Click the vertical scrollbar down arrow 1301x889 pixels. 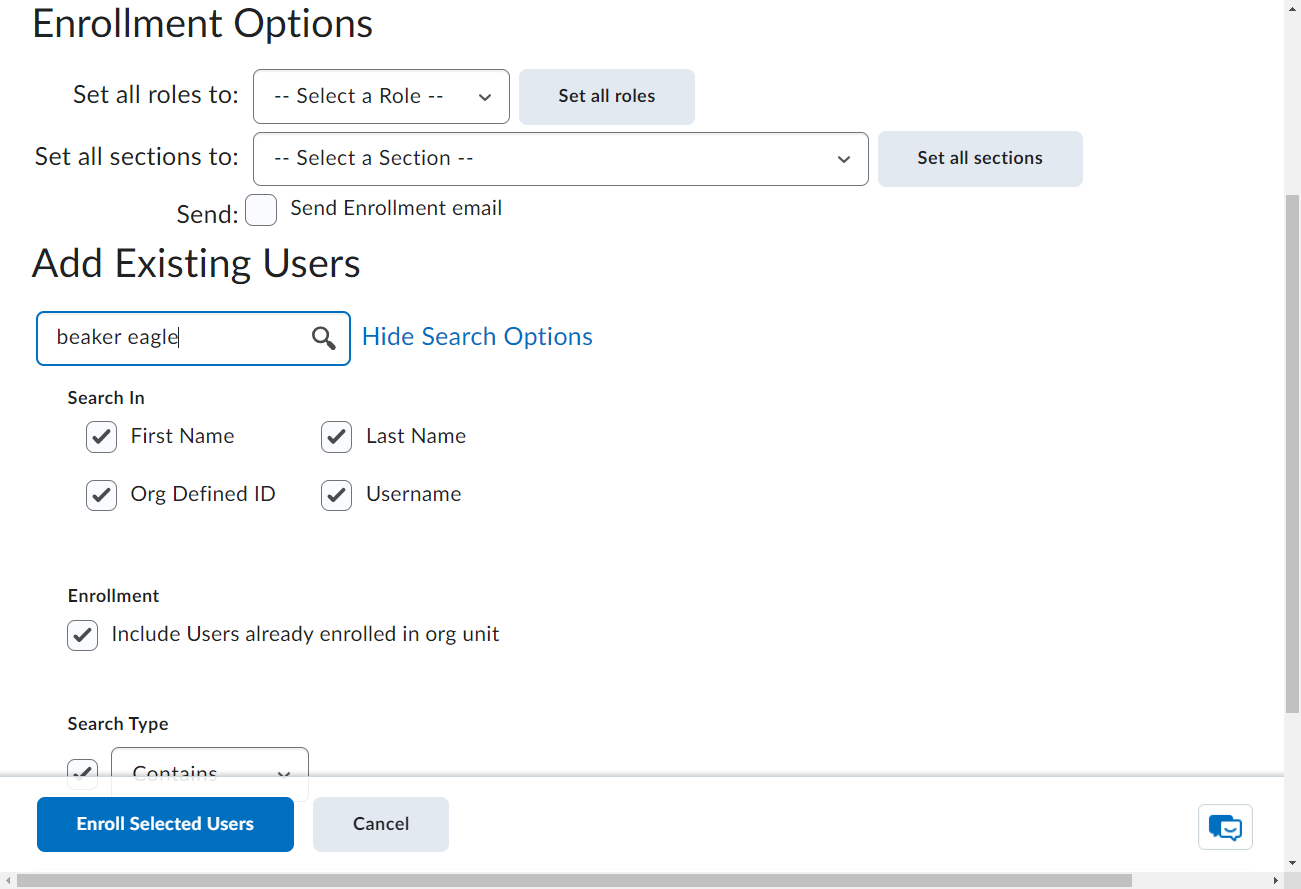click(x=1292, y=864)
